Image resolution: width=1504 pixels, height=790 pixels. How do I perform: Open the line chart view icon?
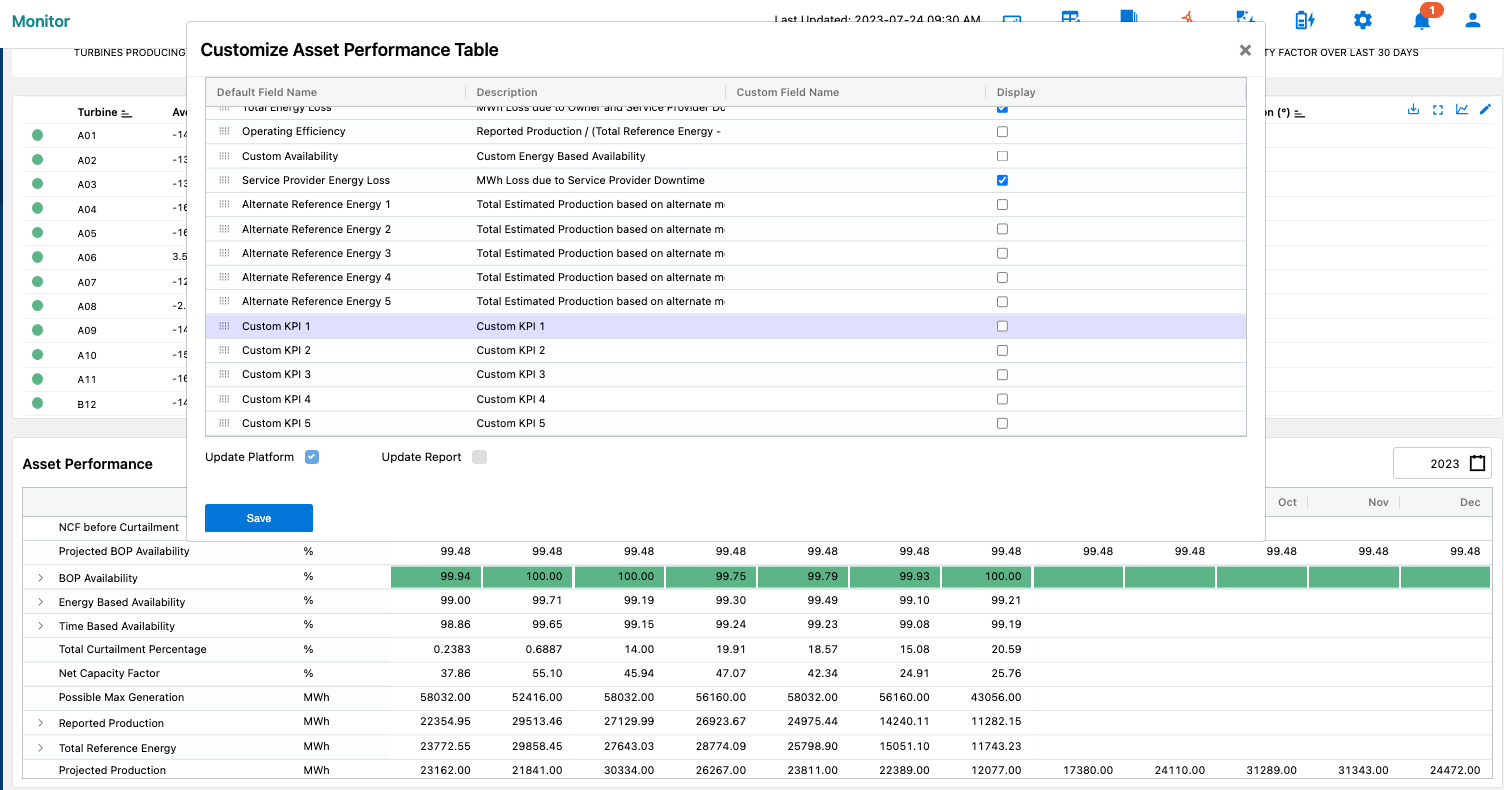click(x=1462, y=110)
